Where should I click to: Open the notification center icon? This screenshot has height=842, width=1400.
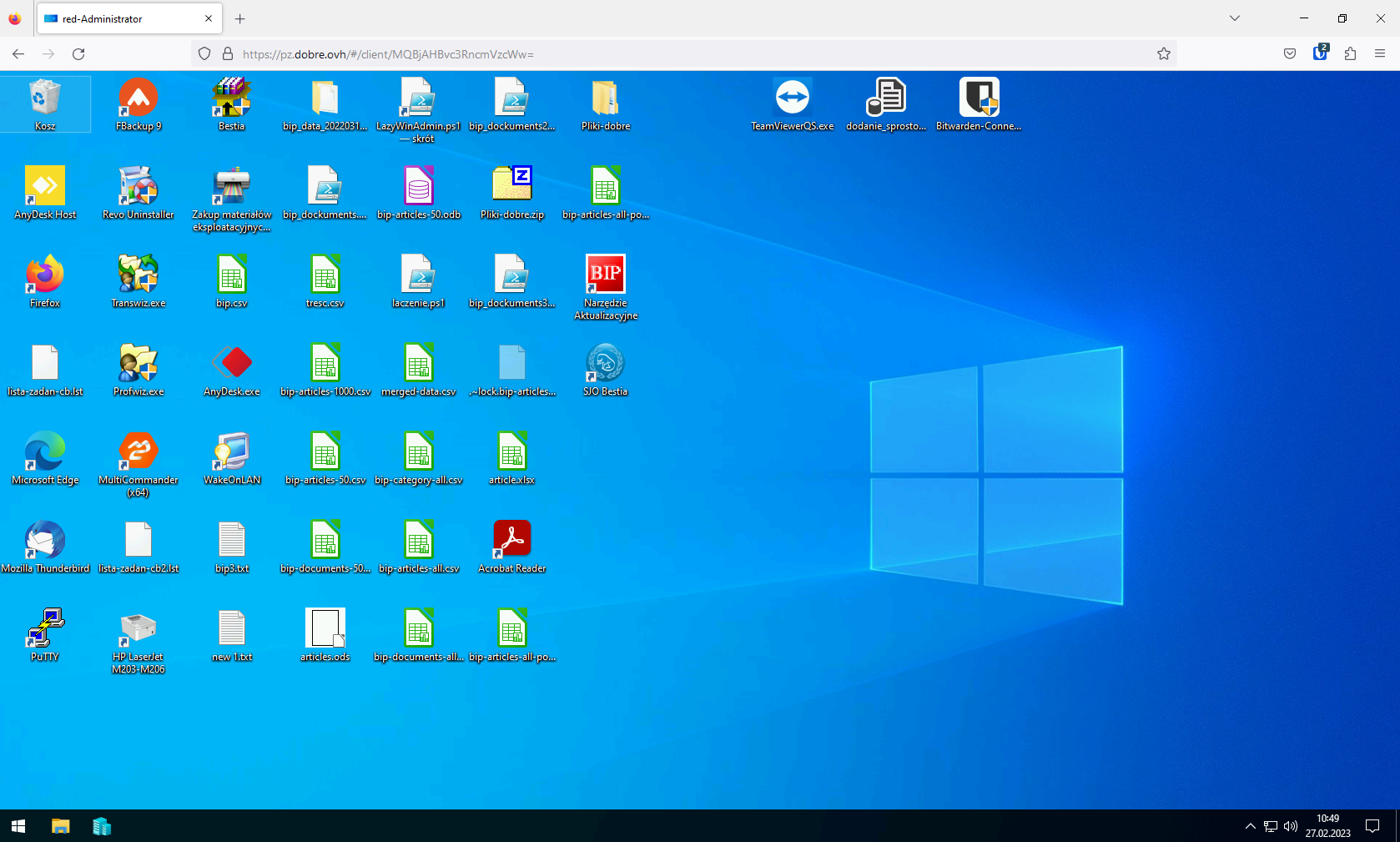(x=1372, y=826)
